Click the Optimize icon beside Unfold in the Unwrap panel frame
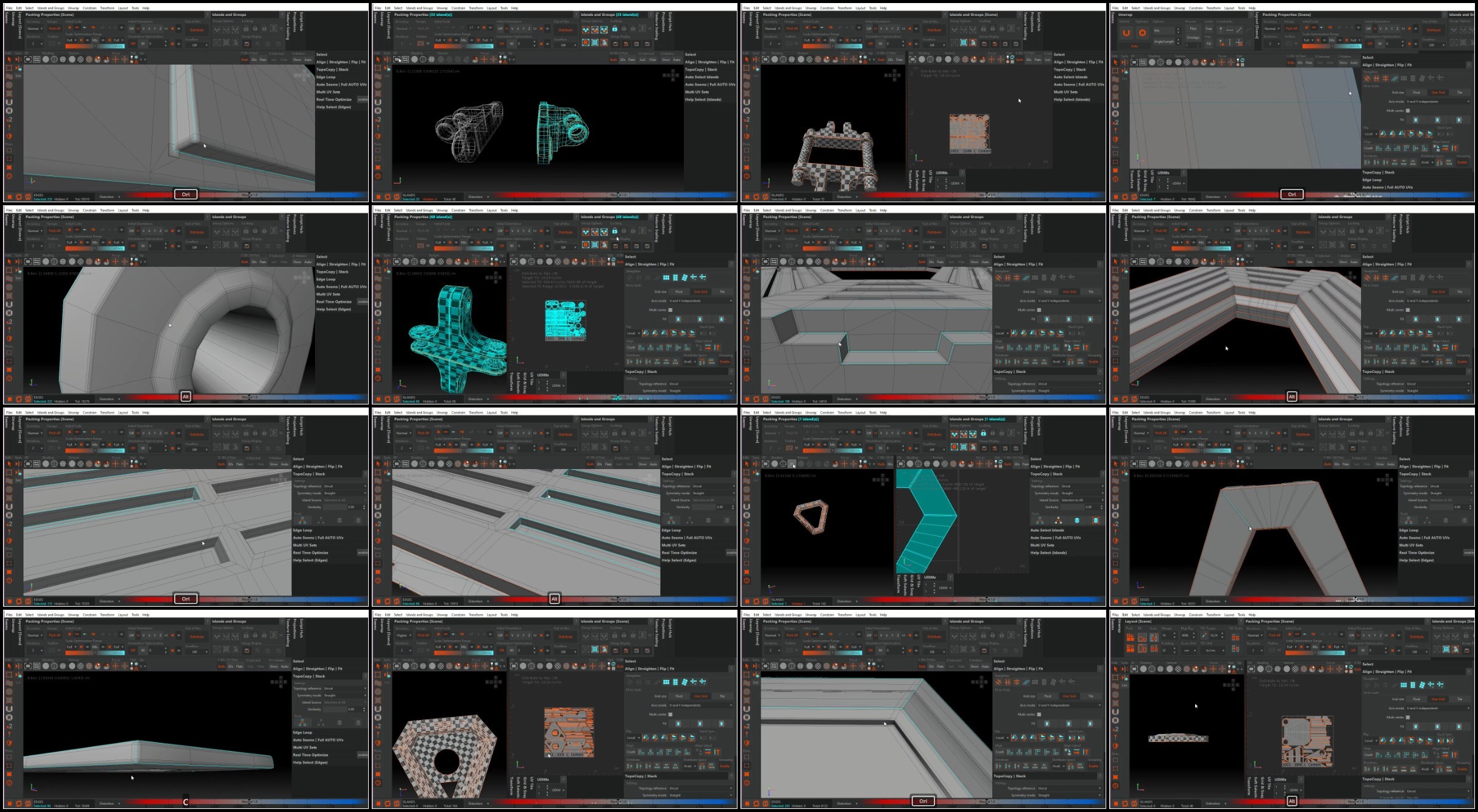 pos(1142,33)
